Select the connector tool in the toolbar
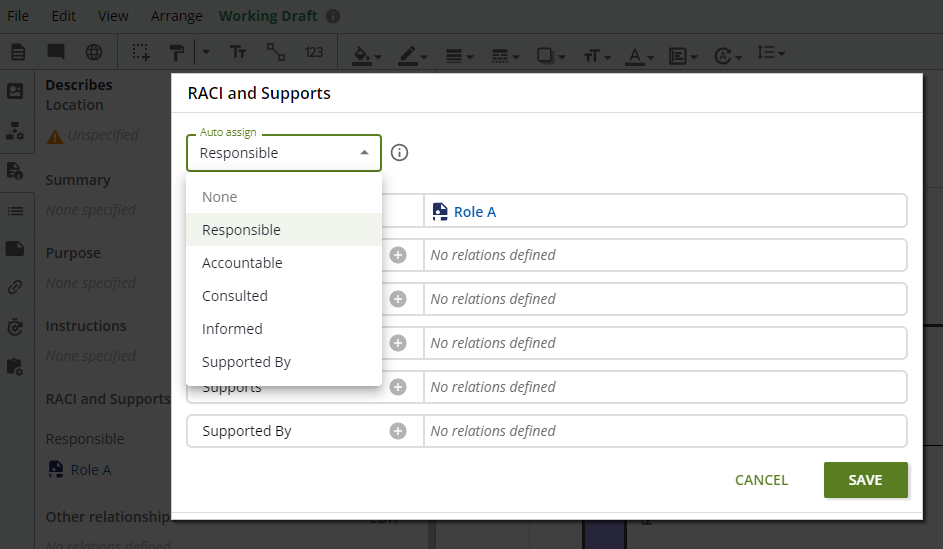943x549 pixels. pos(275,53)
